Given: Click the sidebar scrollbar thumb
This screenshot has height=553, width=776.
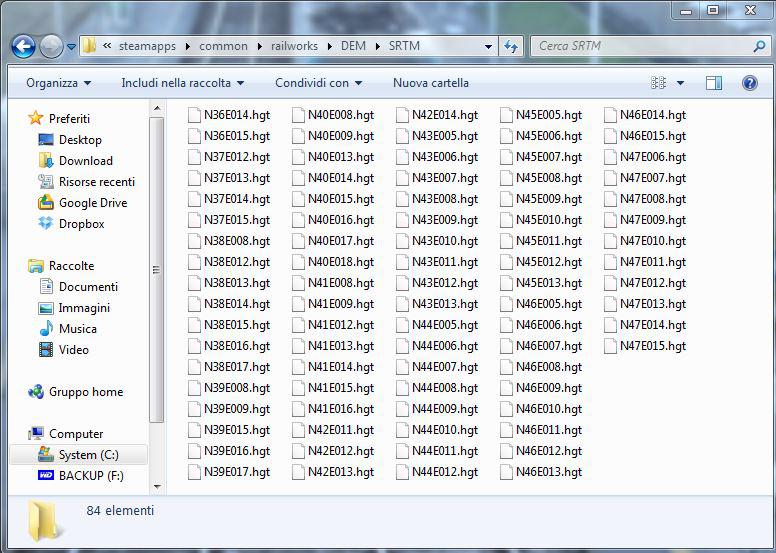Looking at the screenshot, I should 157,270.
